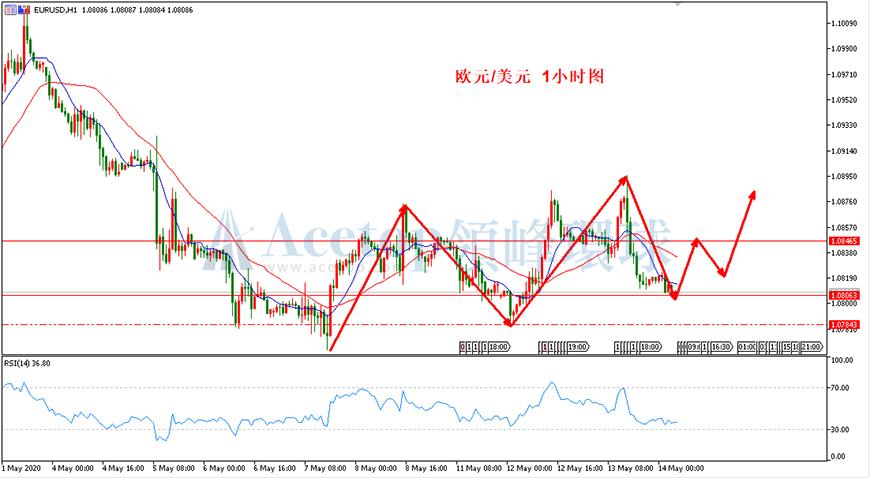Click the 1.10090 price axis value
The image size is (870, 478).
[843, 23]
